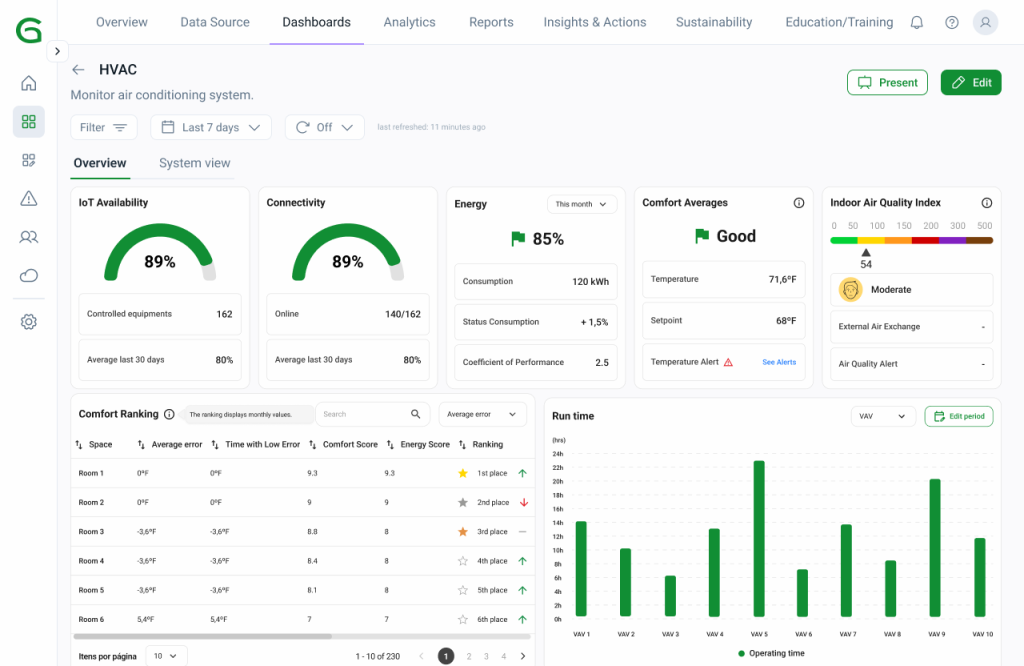Toggle the Room 1 gold star
1024x666 pixels.
[462, 473]
